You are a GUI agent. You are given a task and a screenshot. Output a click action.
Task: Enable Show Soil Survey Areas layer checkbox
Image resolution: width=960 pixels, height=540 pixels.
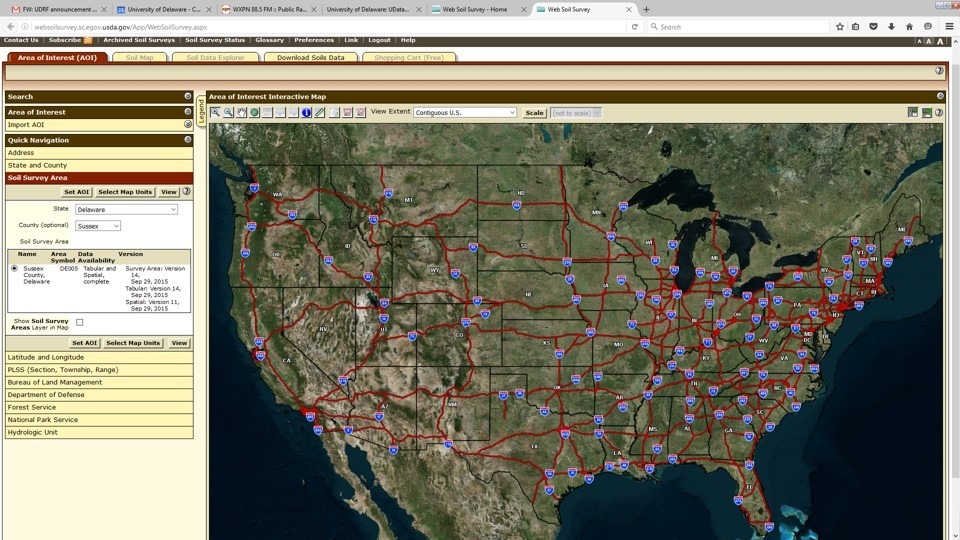tap(80, 322)
